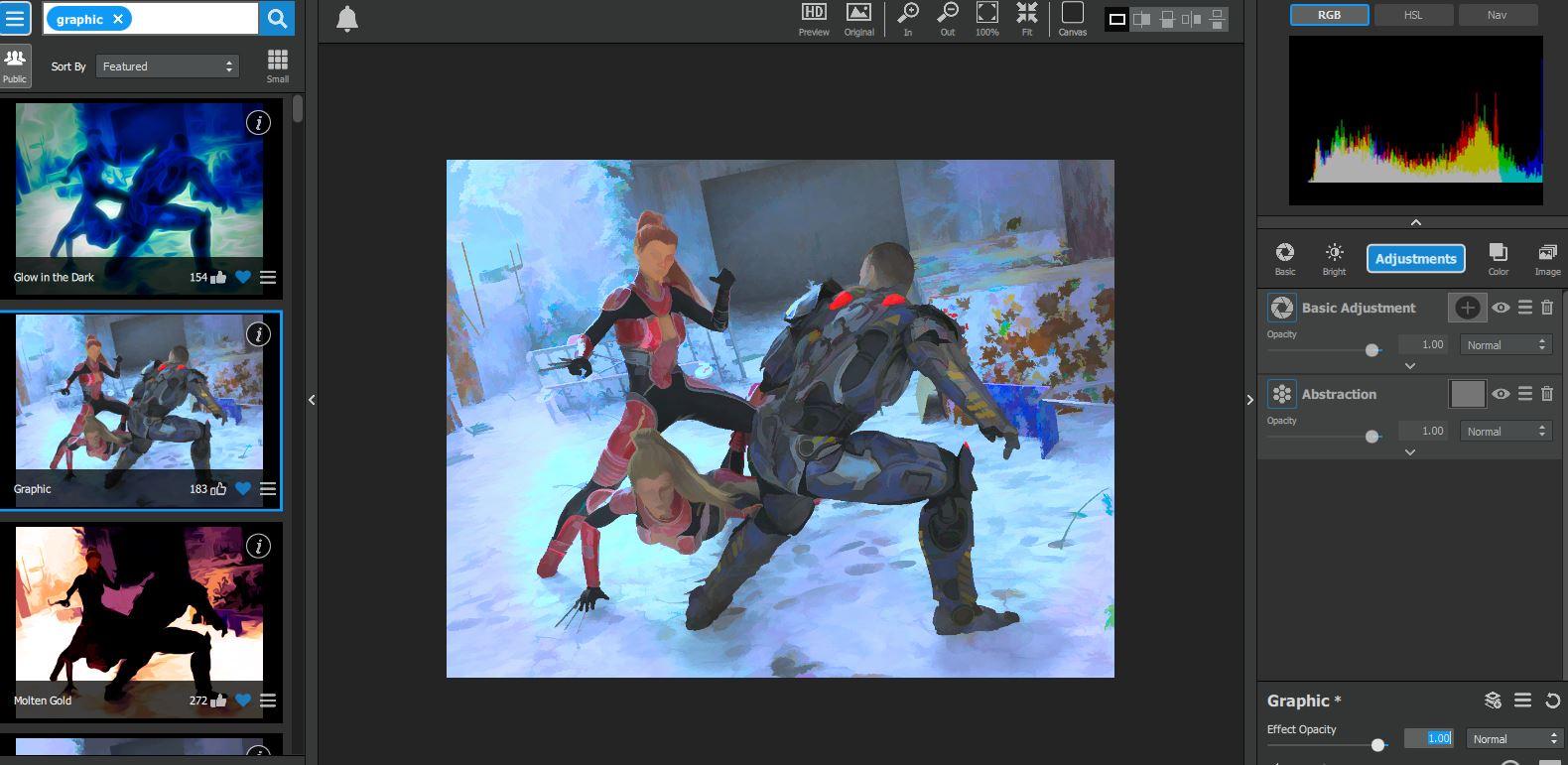This screenshot has width=1568, height=765.
Task: Select the vertical split-line view mode
Action: click(x=1142, y=19)
